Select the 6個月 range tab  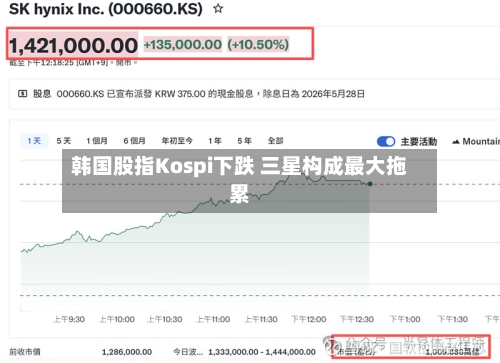pos(134,141)
